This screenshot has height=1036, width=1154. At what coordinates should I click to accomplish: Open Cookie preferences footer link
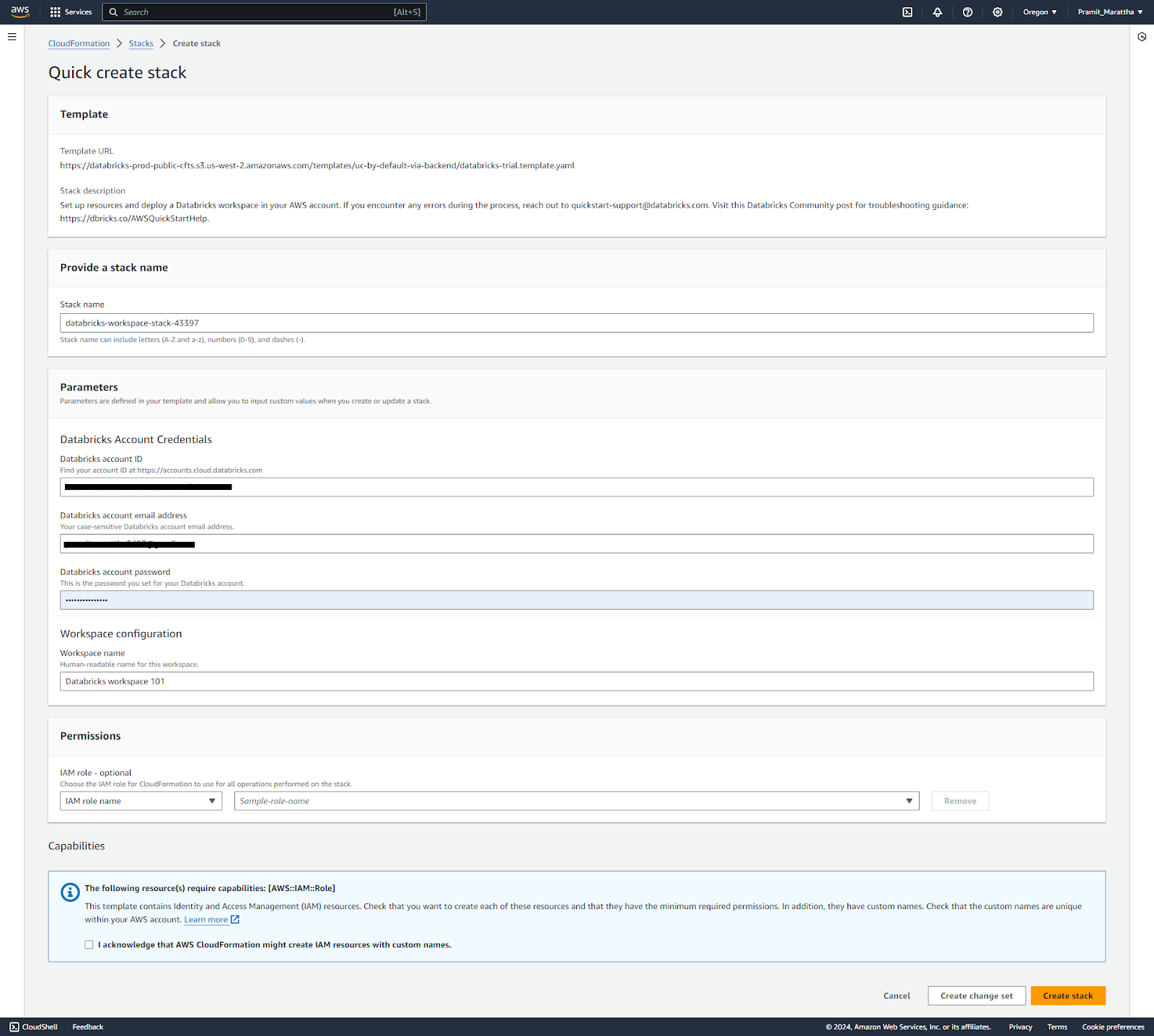pyautogui.click(x=1113, y=1027)
